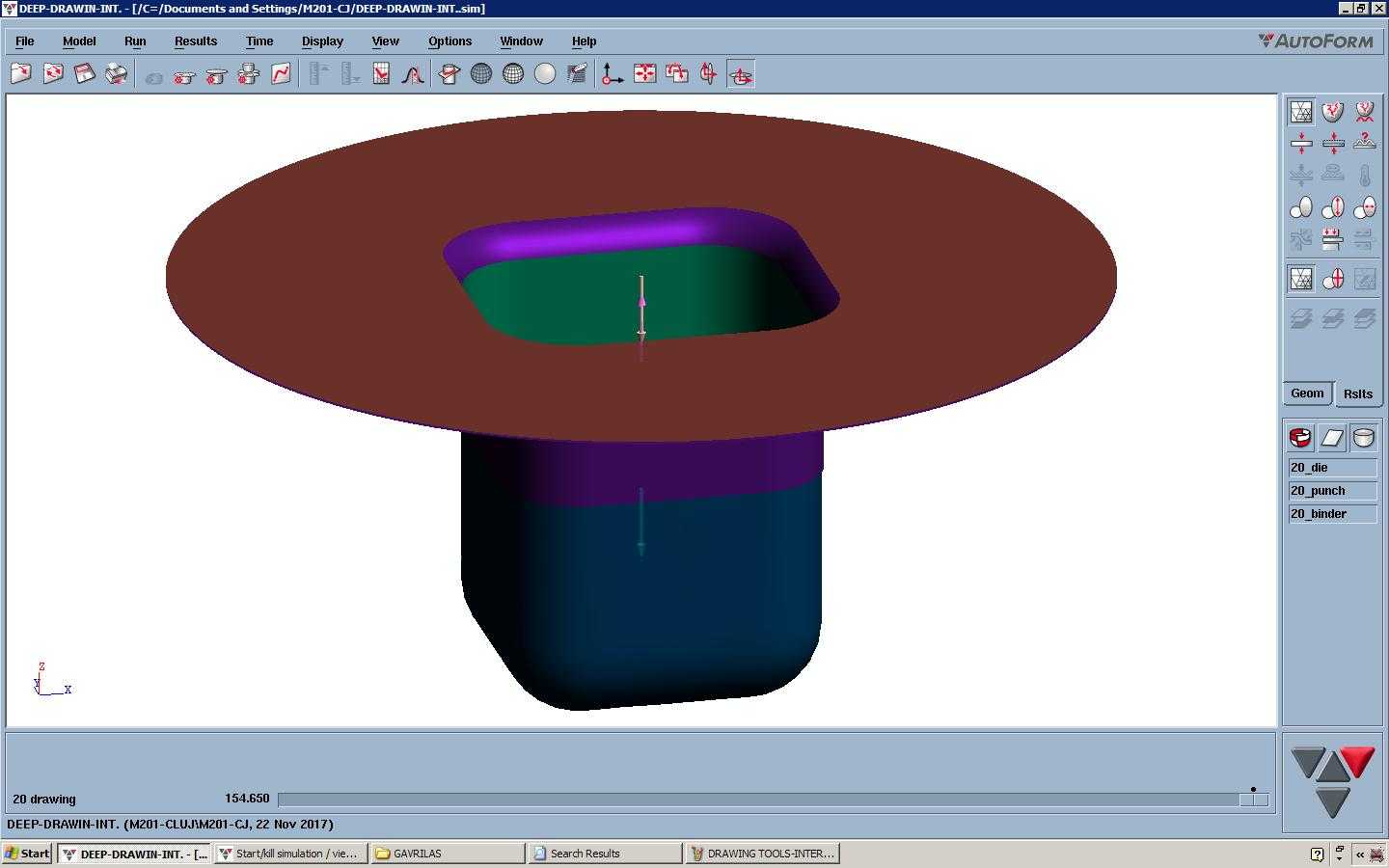
Task: Click the red arrows pressing plates icon
Action: point(1333,239)
